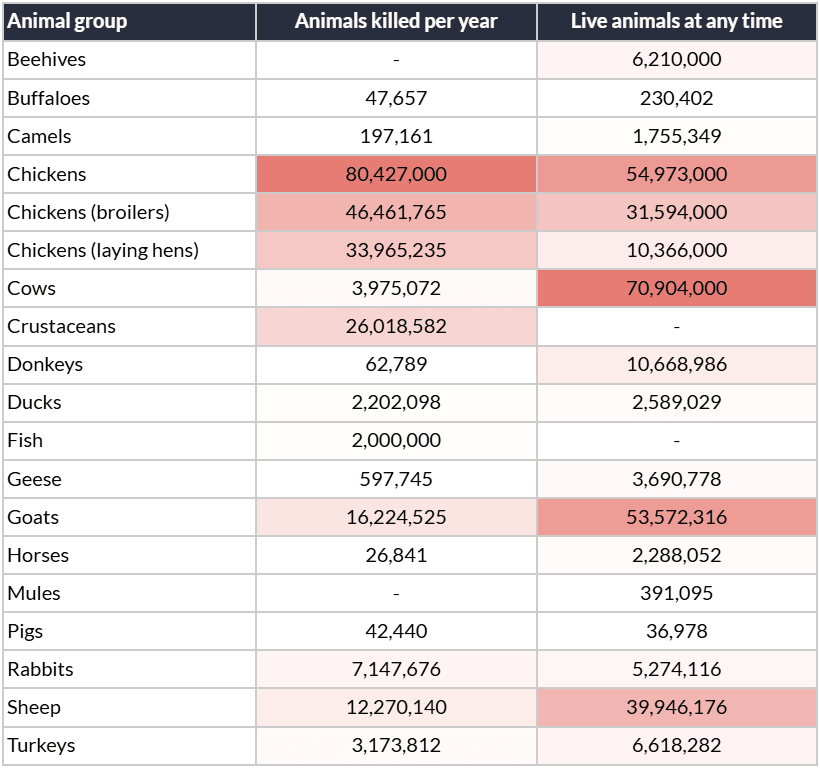Screen dimensions: 820x768
Task: Sort by 'Animals killed per year' header
Action: (396, 21)
